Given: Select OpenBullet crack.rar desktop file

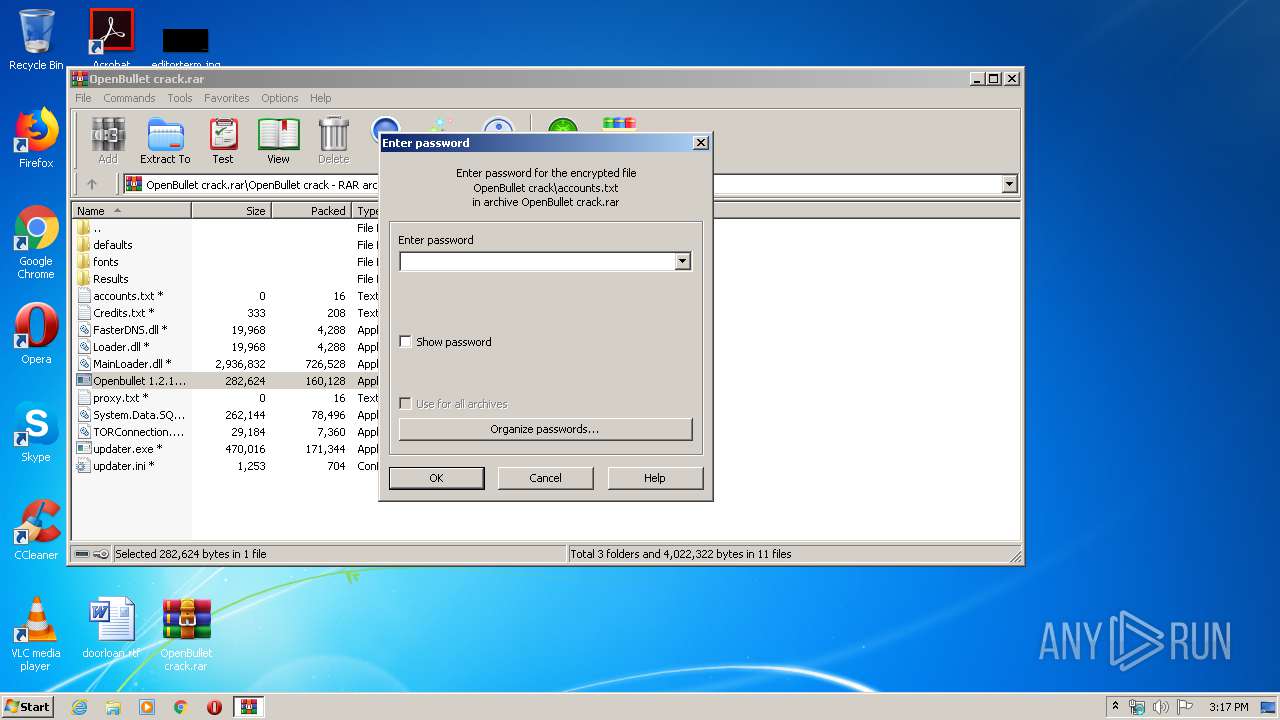Looking at the screenshot, I should (x=186, y=634).
